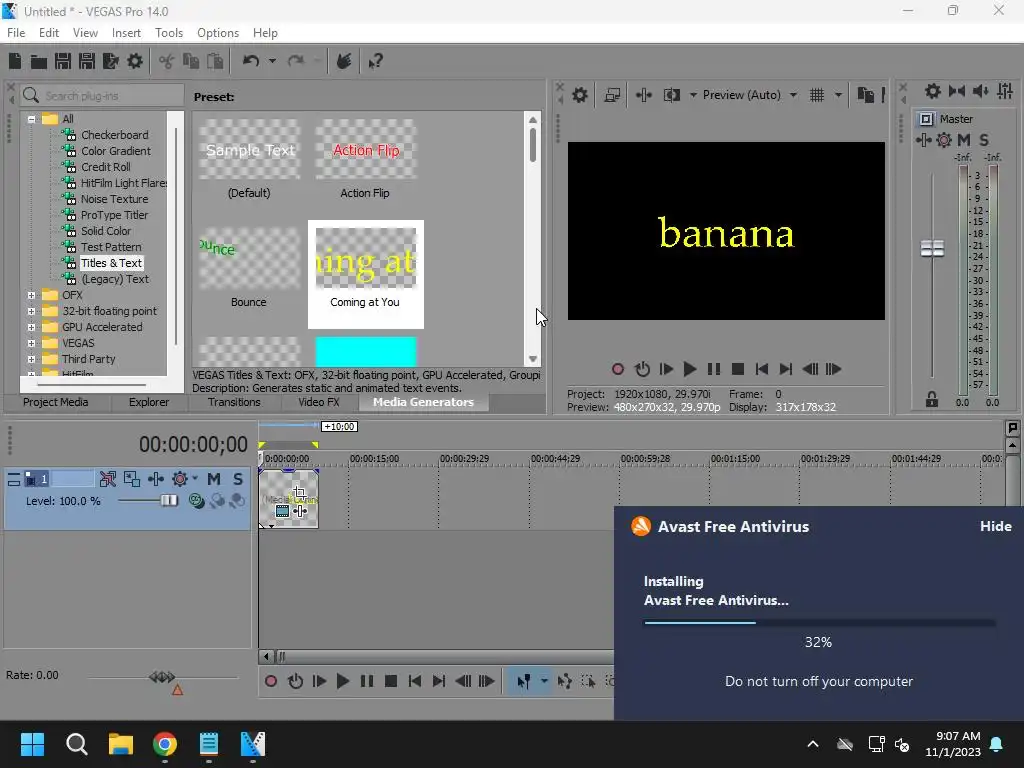The image size is (1024, 768).
Task: Switch to Transitions tab
Action: [234, 402]
